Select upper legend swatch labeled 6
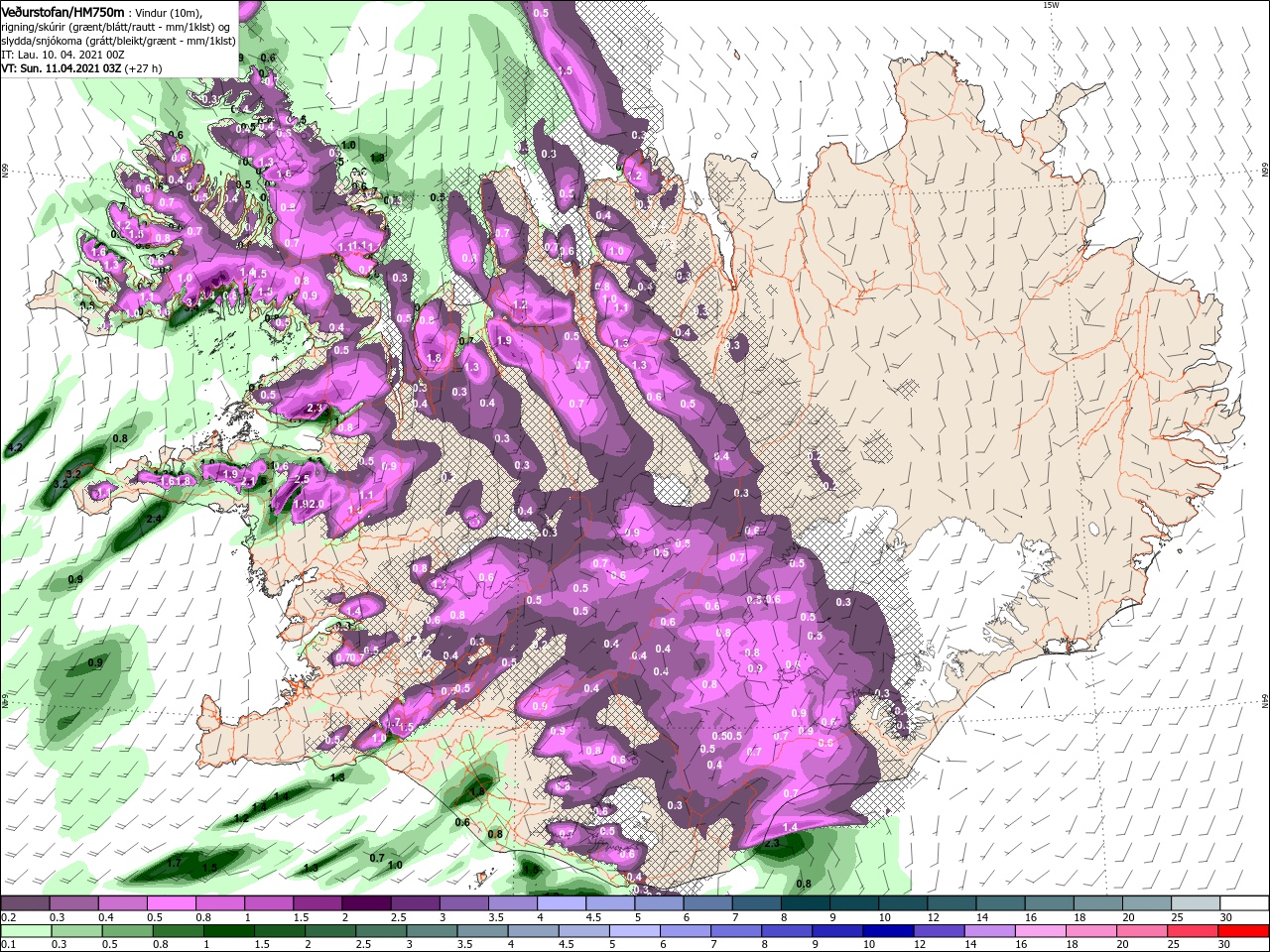Image resolution: width=1270 pixels, height=952 pixels. (707, 903)
